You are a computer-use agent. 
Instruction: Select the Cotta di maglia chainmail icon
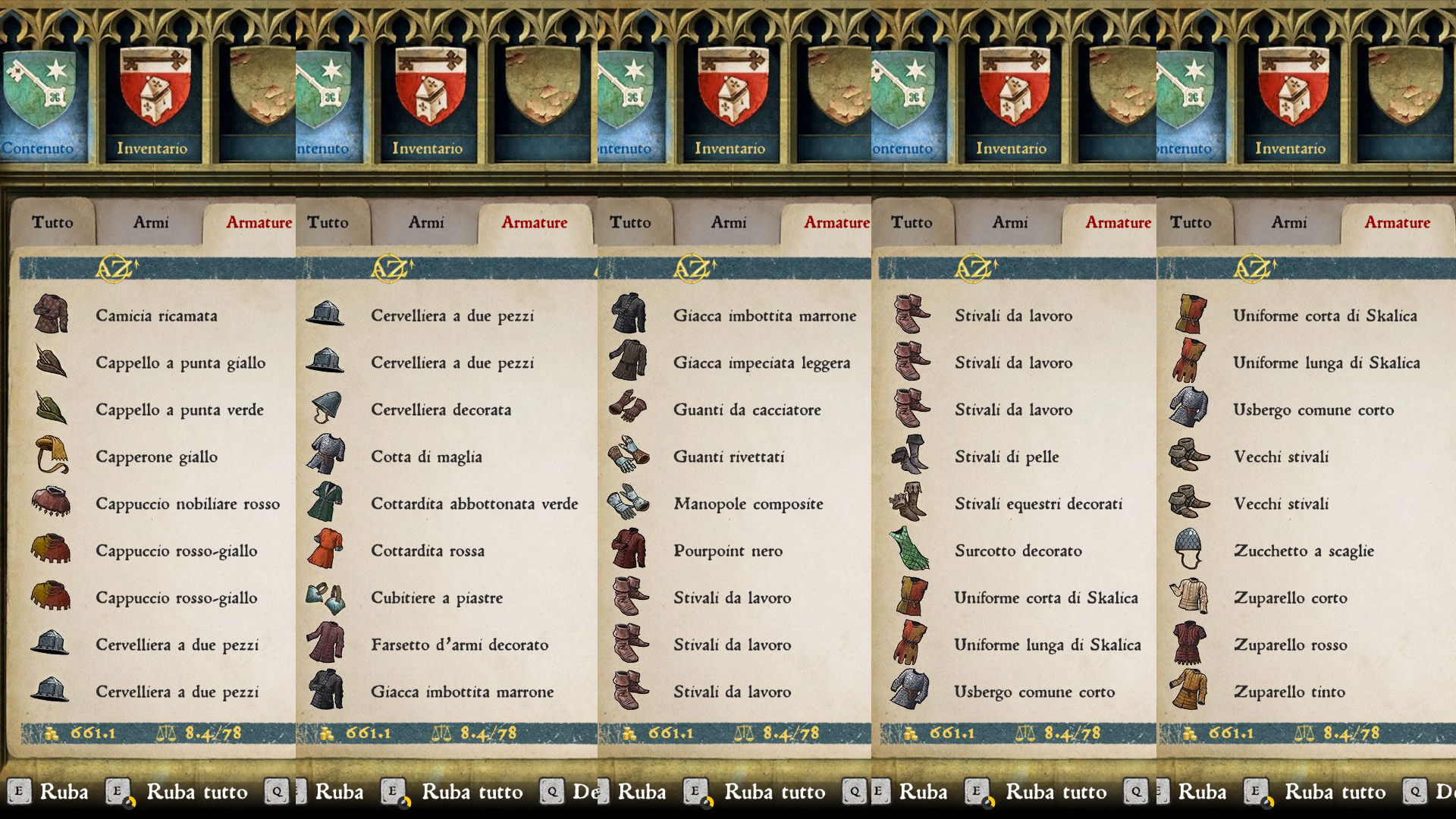pyautogui.click(x=326, y=456)
